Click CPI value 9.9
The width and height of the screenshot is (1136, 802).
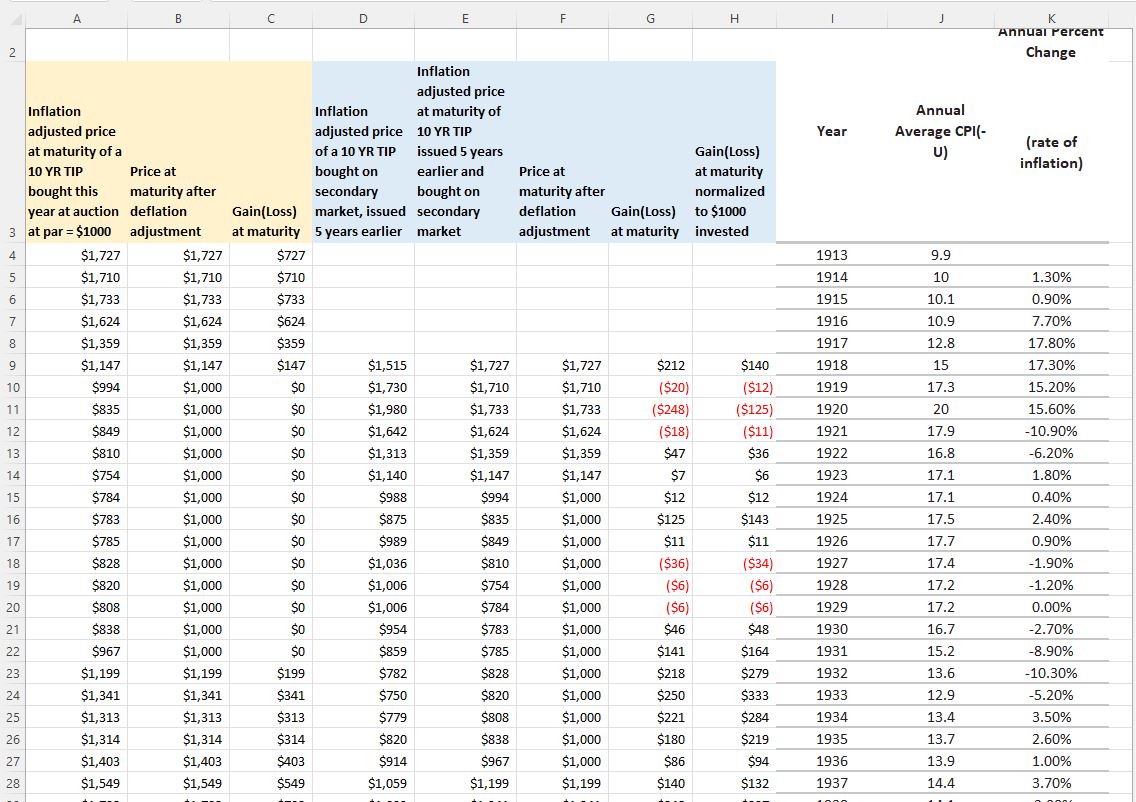940,256
